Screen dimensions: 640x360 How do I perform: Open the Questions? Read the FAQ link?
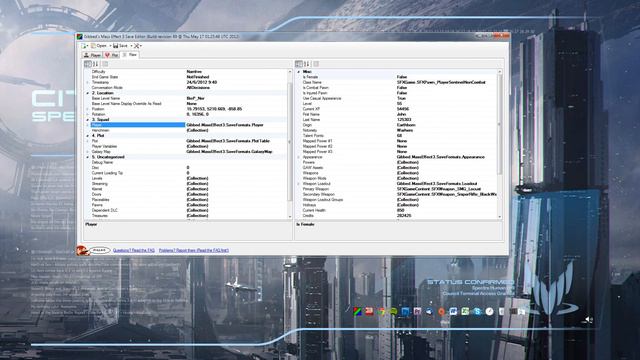tap(134, 250)
